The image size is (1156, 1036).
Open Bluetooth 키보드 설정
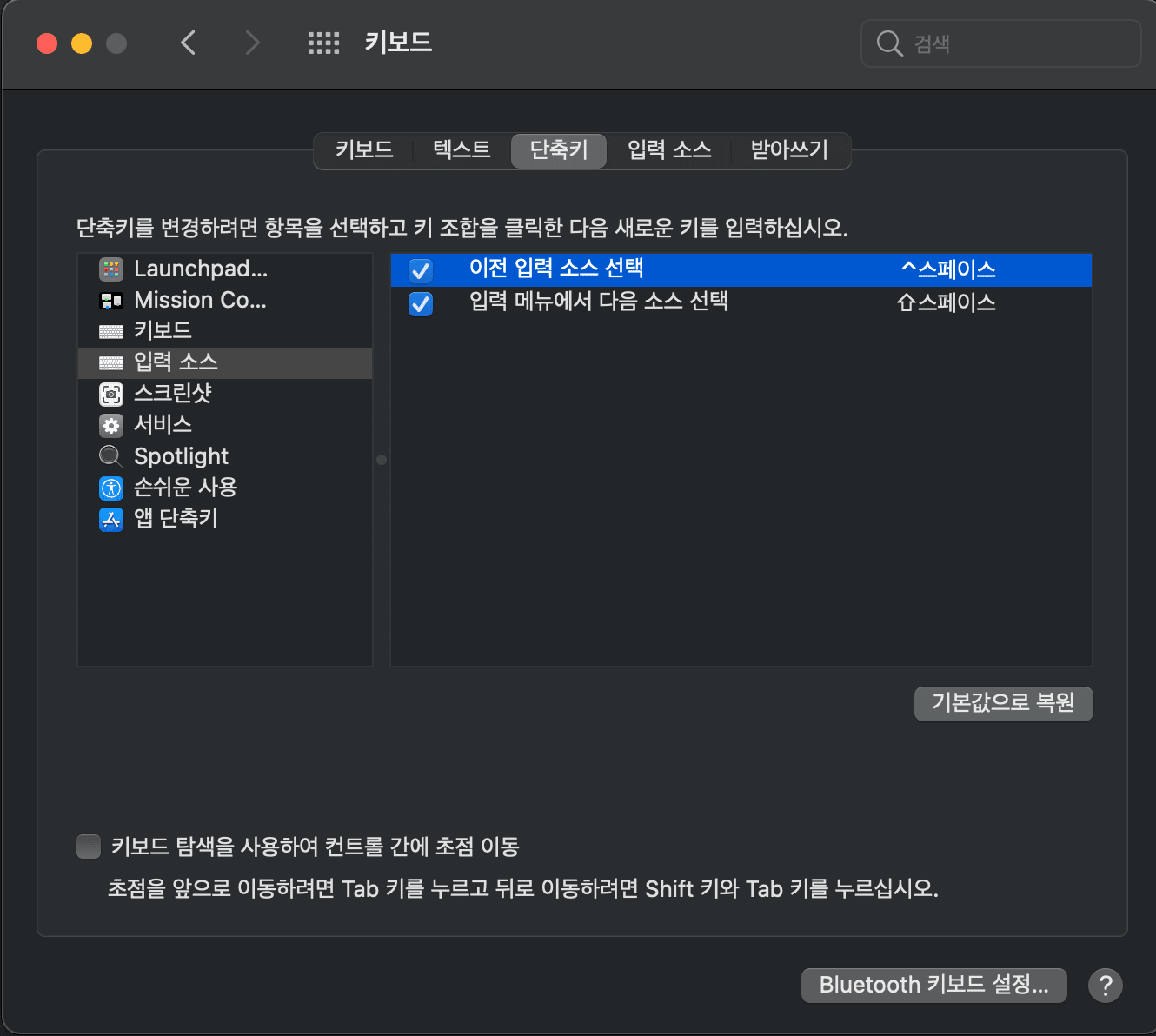(x=933, y=985)
